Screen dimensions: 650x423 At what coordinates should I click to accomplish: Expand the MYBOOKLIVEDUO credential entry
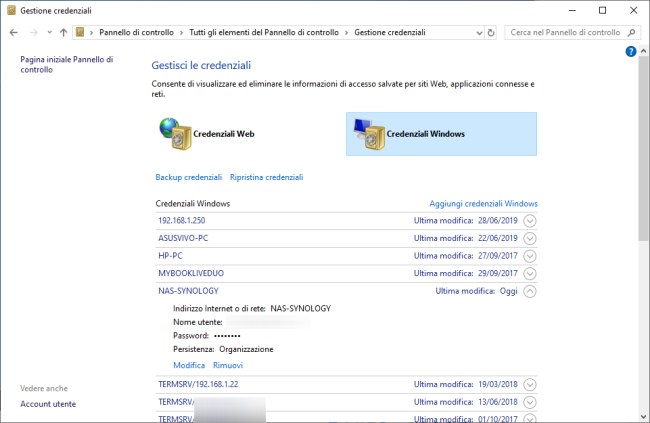coord(530,273)
